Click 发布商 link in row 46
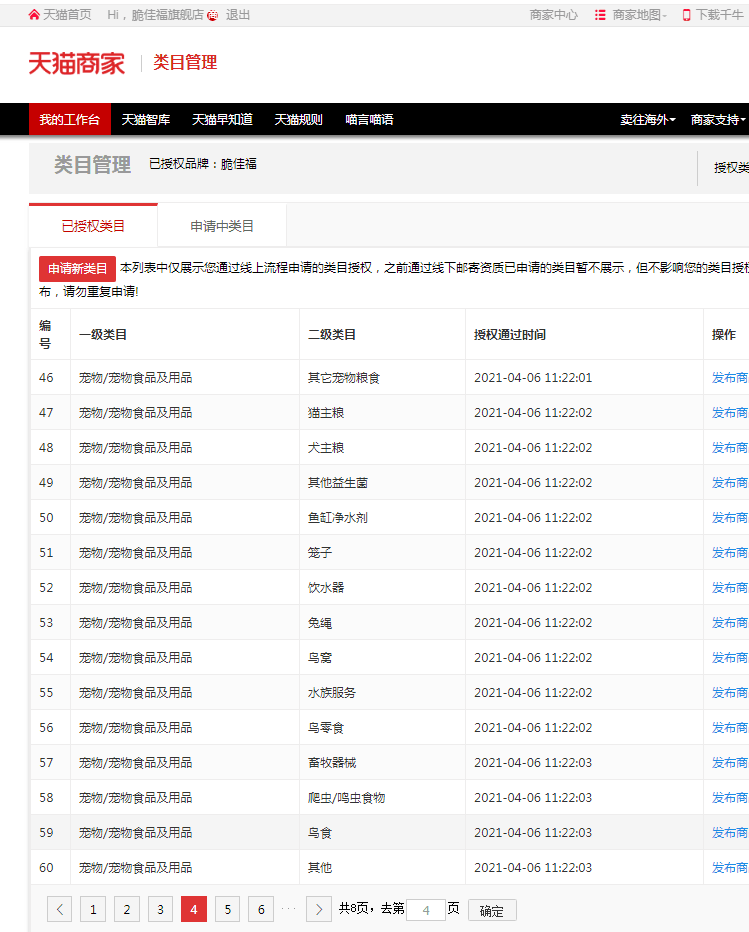749x932 pixels. pos(730,377)
